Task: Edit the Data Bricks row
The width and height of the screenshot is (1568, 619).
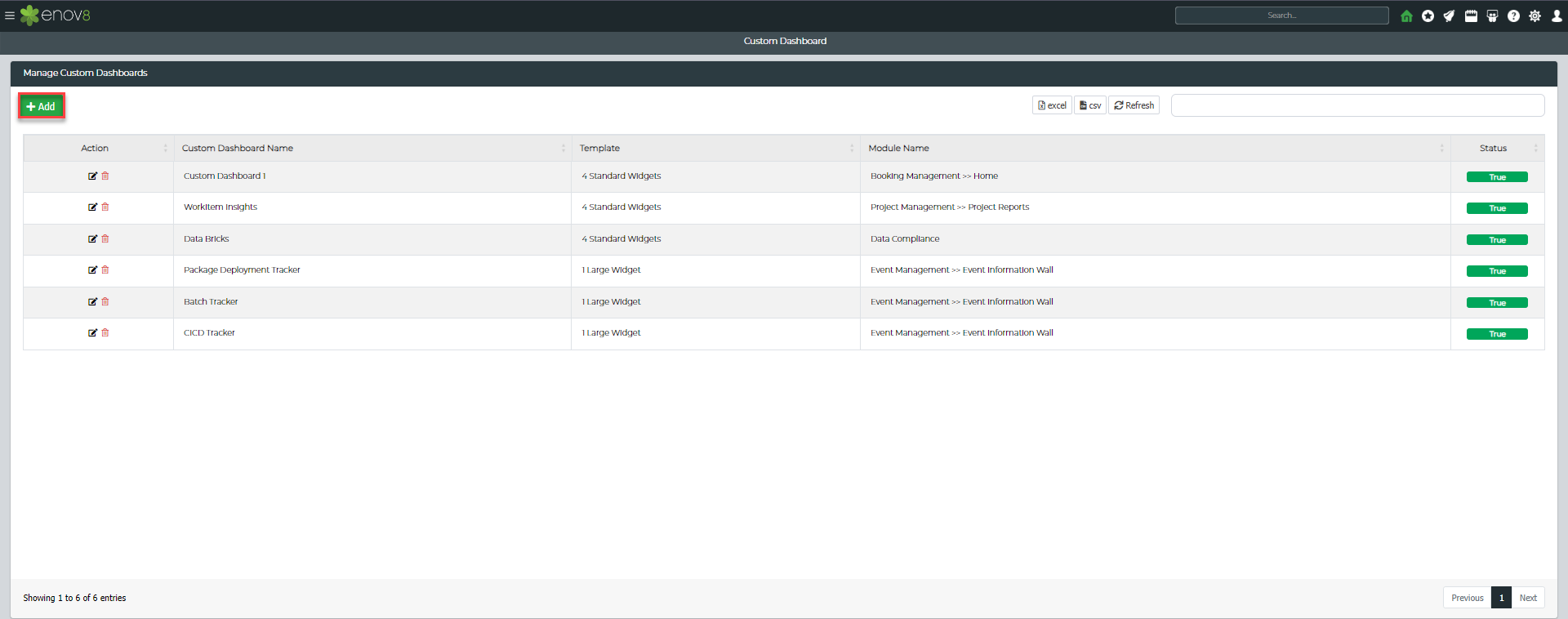Action: pyautogui.click(x=92, y=238)
